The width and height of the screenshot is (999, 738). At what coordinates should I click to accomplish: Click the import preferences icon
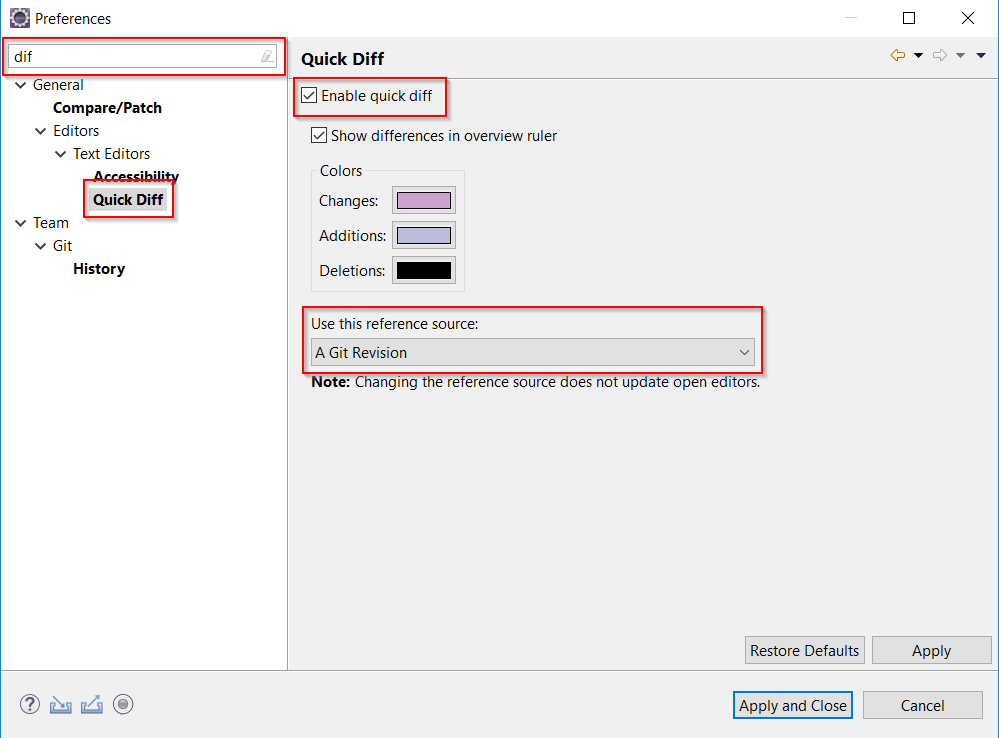point(61,704)
